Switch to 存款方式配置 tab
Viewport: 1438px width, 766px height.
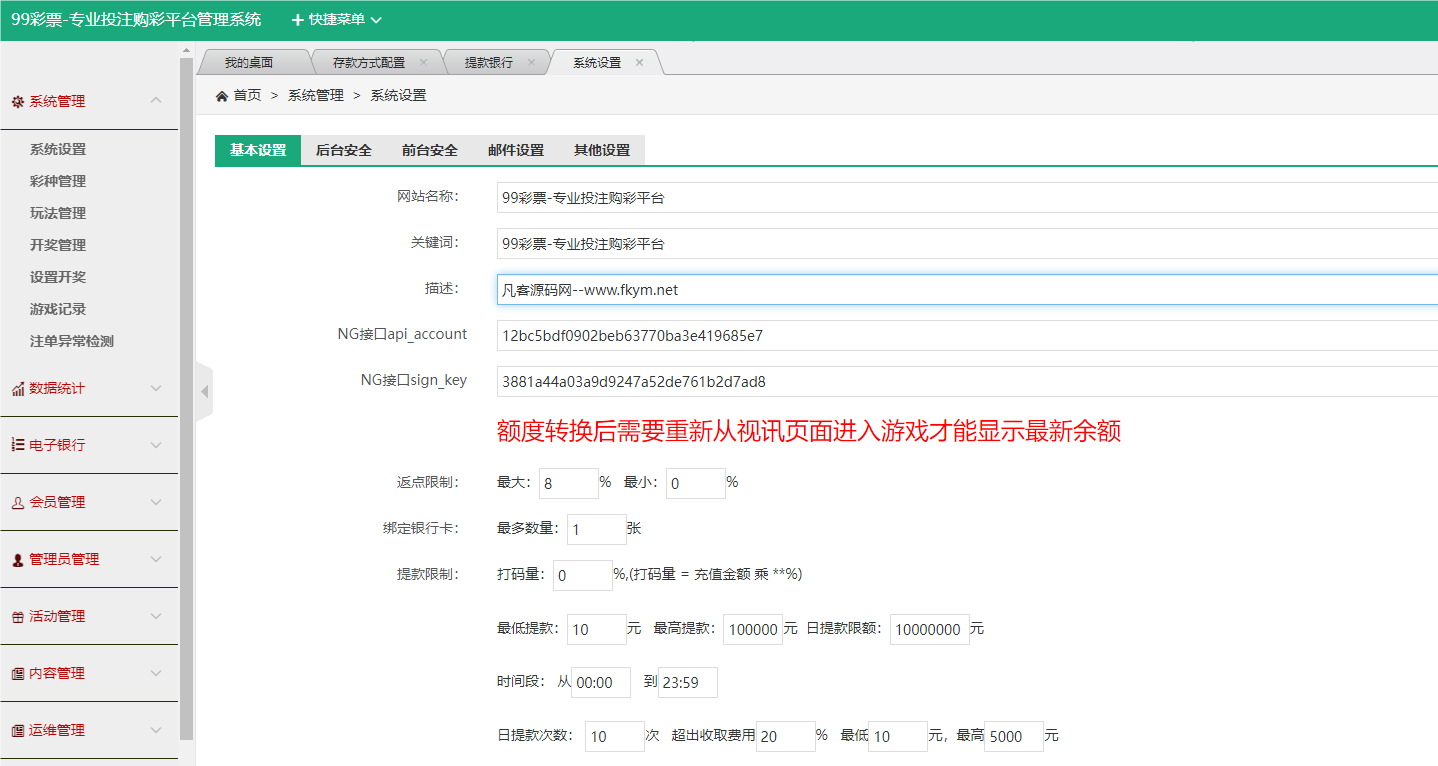pos(369,62)
